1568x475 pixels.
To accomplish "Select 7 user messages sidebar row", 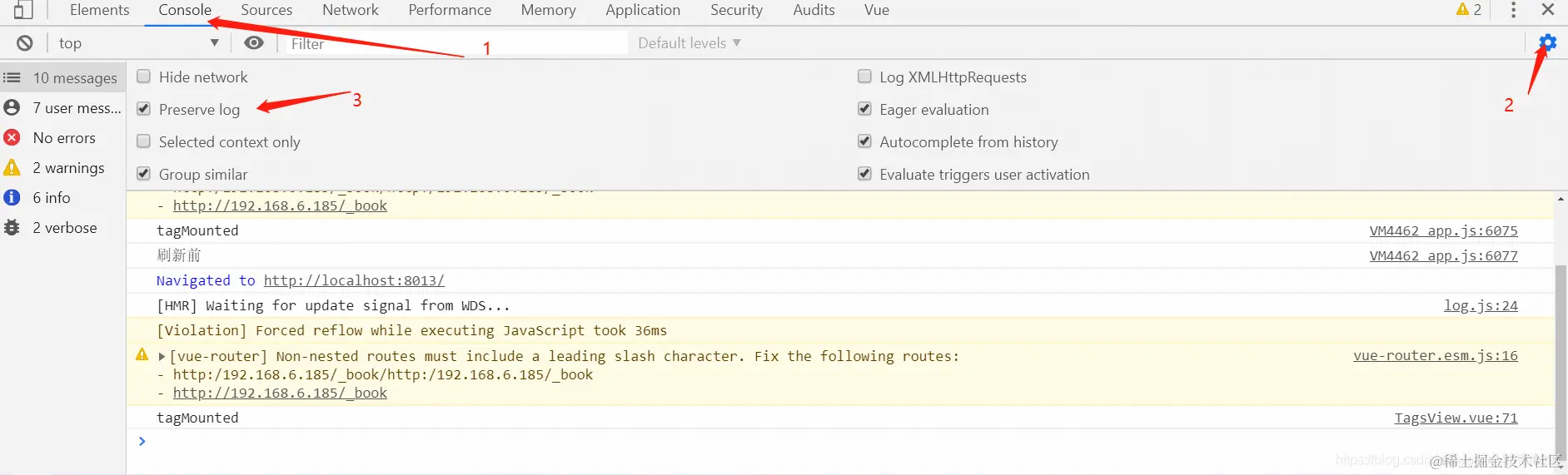I will 63,107.
